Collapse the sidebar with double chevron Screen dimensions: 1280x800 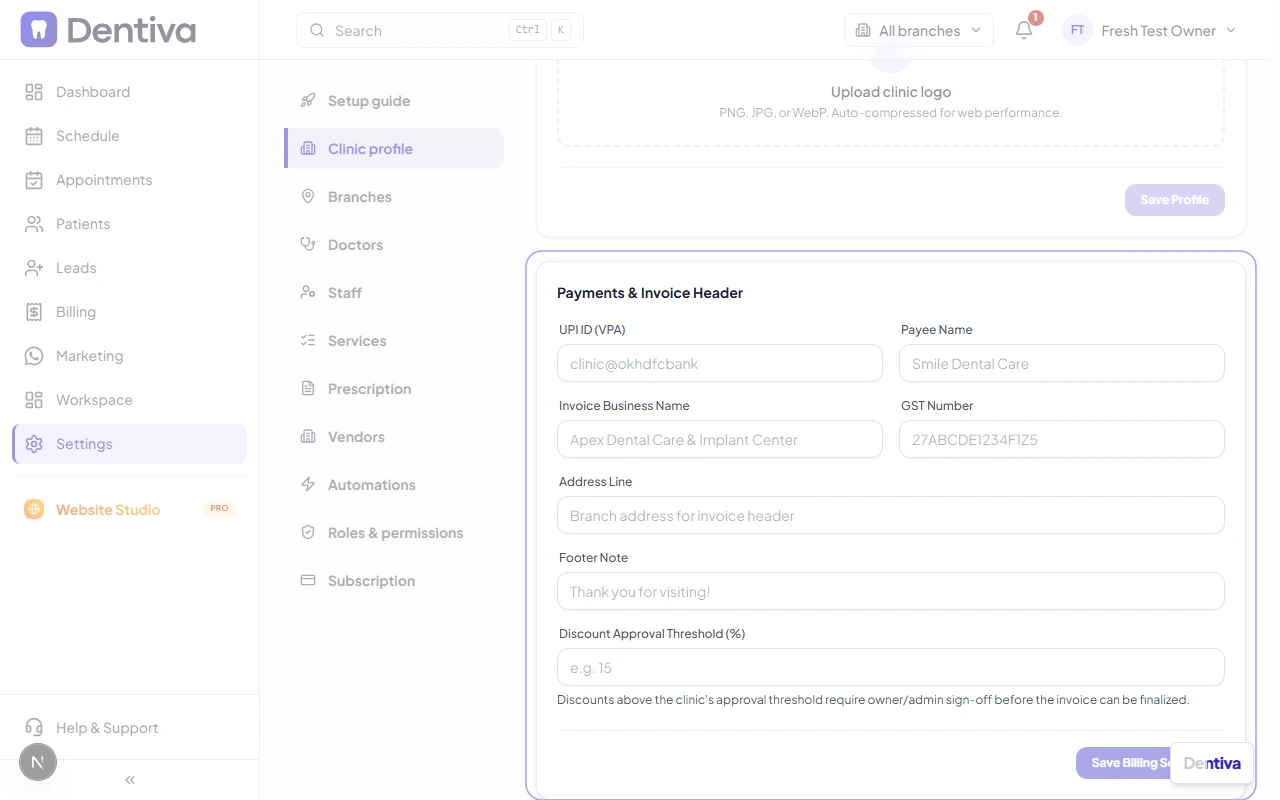(130, 780)
